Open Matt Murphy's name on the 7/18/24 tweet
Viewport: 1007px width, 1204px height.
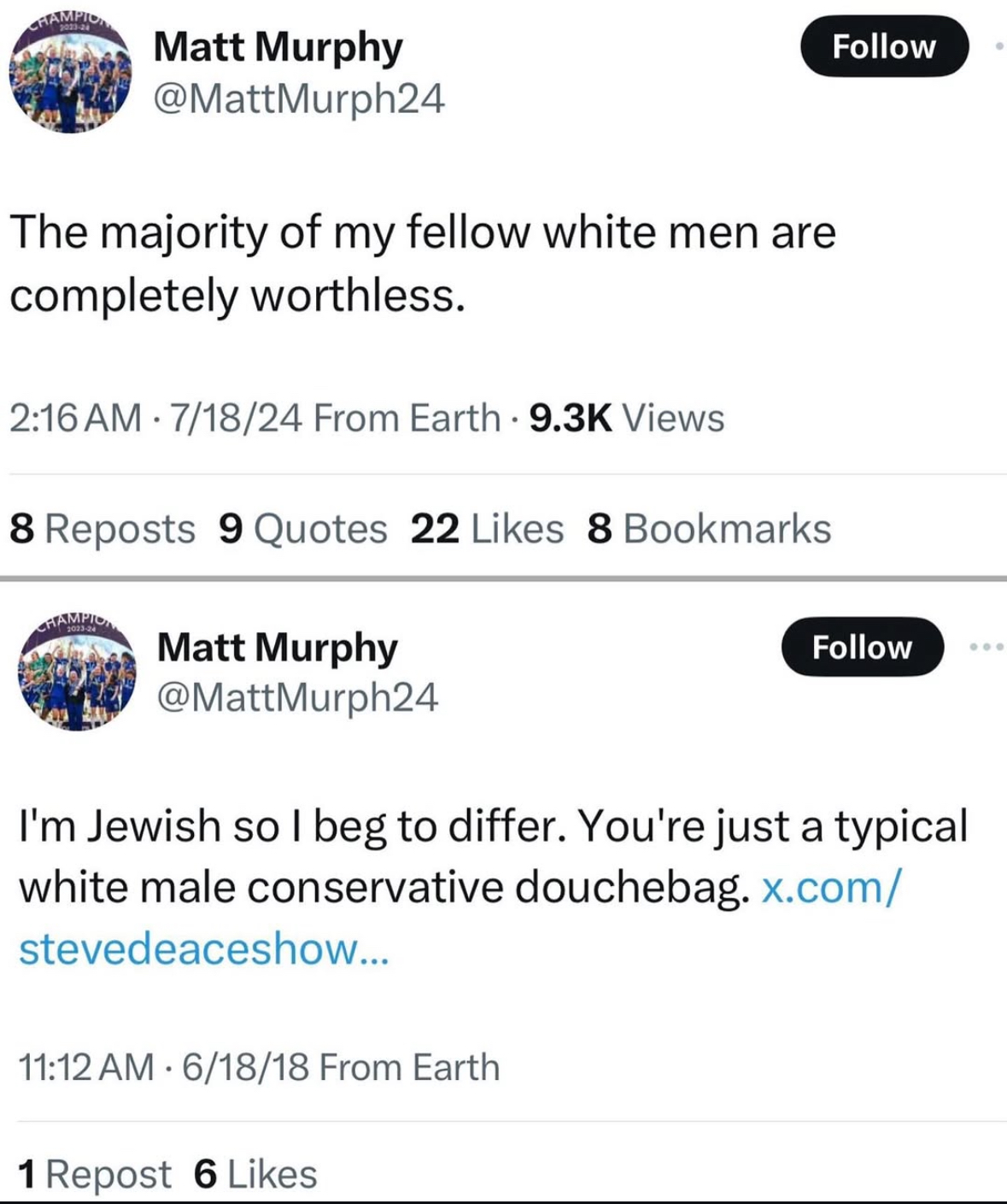(278, 47)
